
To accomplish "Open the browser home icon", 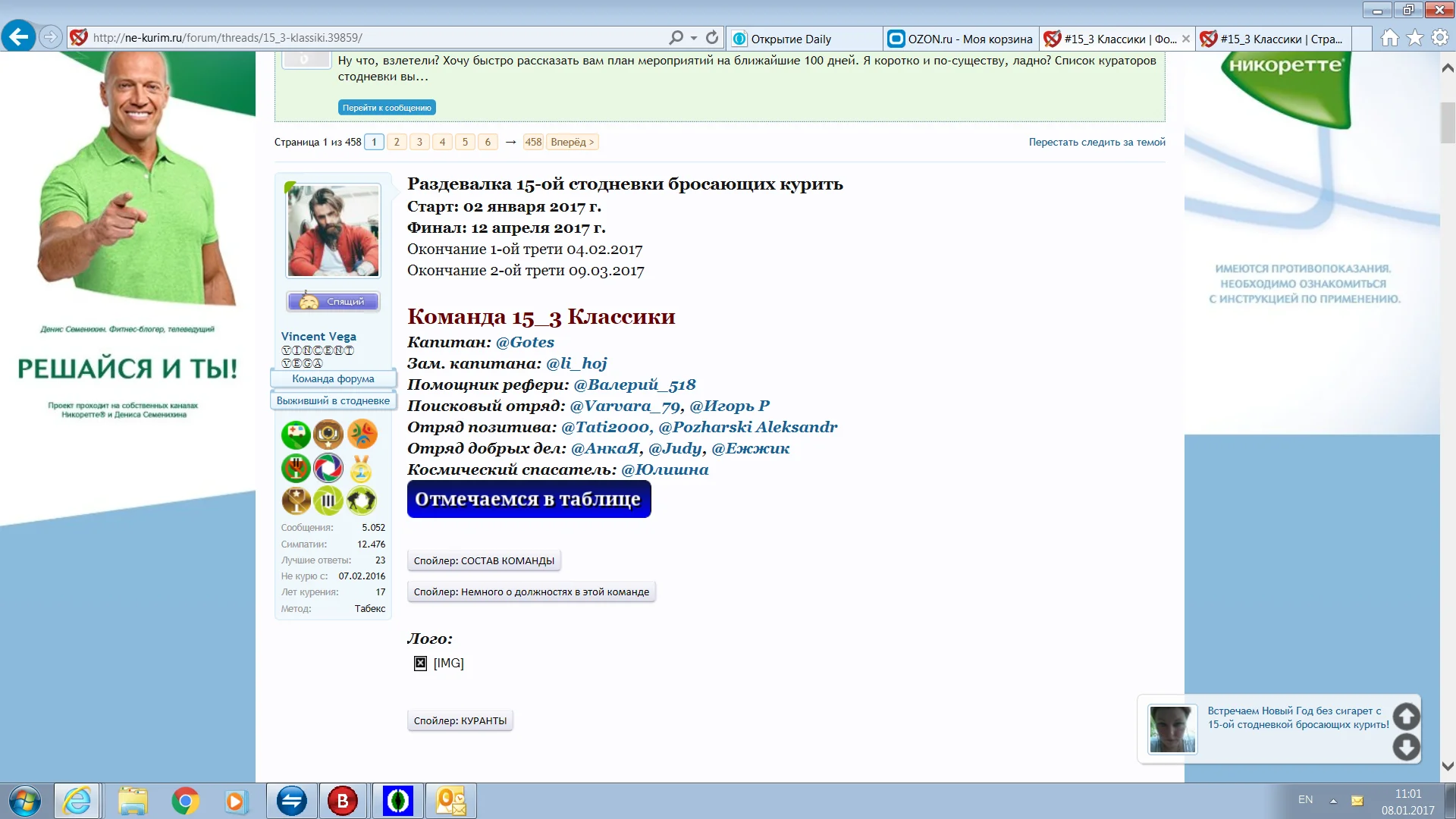I will pyautogui.click(x=1389, y=38).
